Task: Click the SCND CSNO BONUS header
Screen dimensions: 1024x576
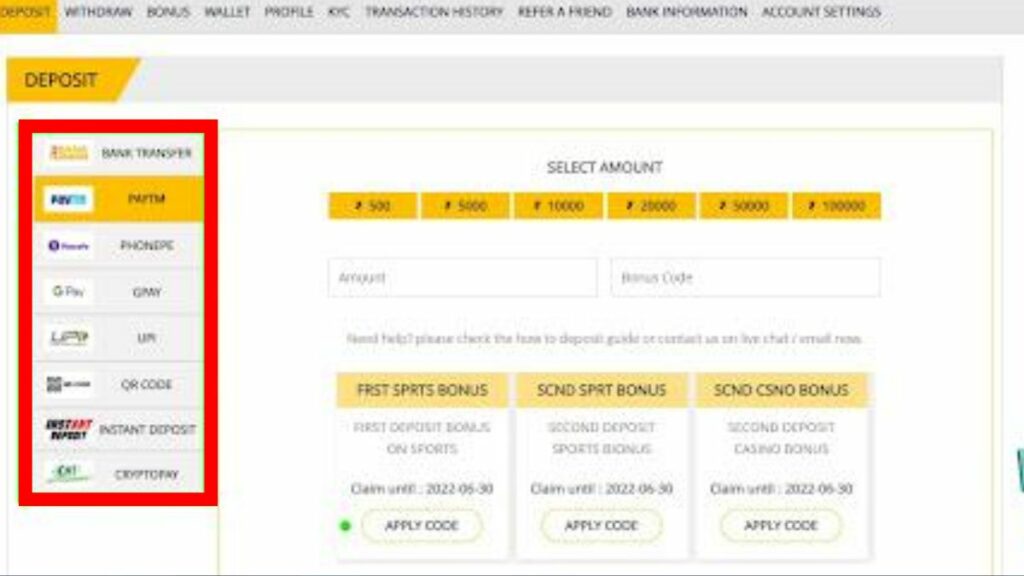Action: click(781, 390)
